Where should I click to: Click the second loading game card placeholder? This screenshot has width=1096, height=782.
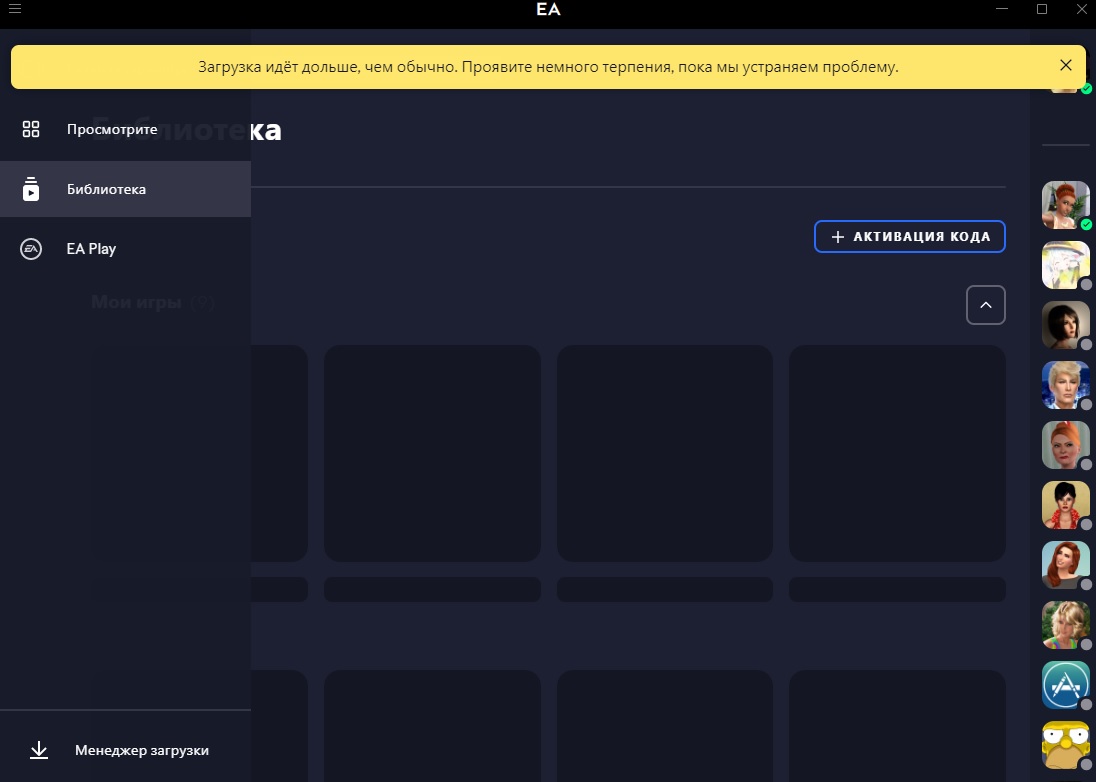(x=432, y=453)
